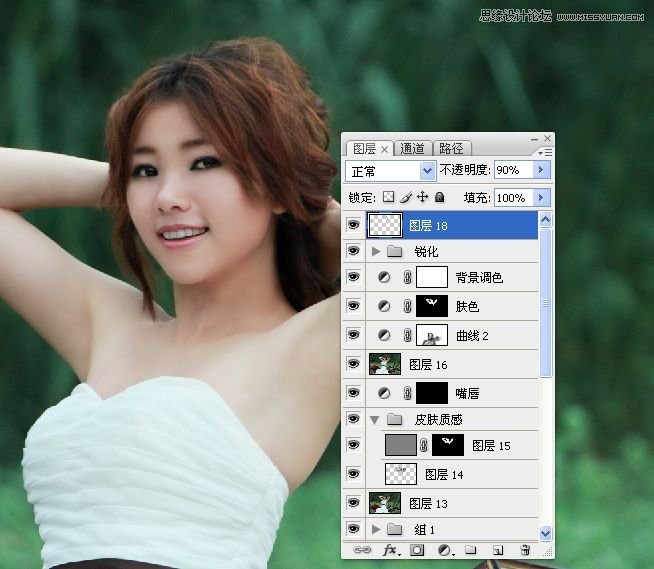Screen dimensions: 654x569
Task: Click mask link icon of 曲线 2
Action: pyautogui.click(x=407, y=335)
